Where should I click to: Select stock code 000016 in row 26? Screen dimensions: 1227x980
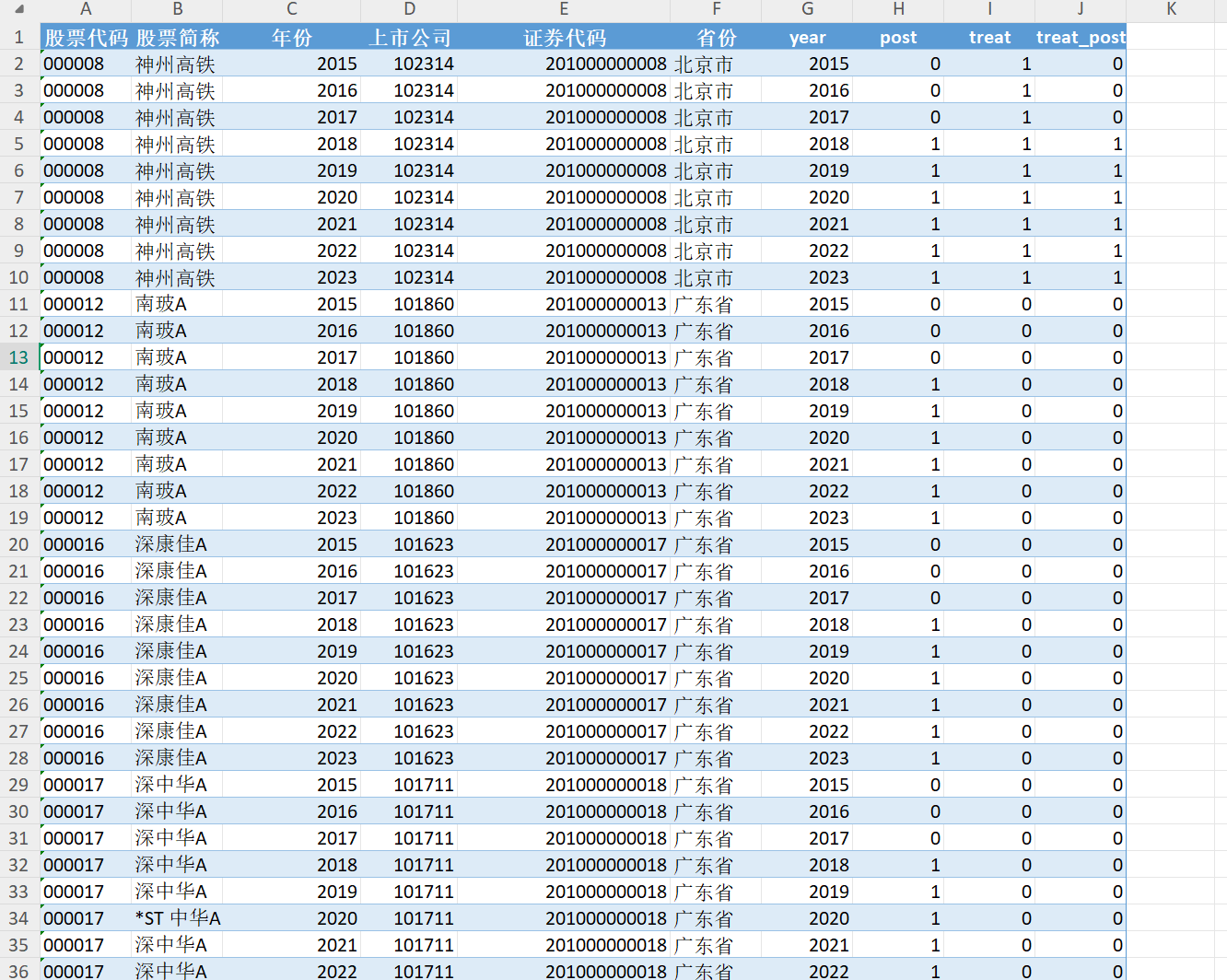[x=86, y=705]
